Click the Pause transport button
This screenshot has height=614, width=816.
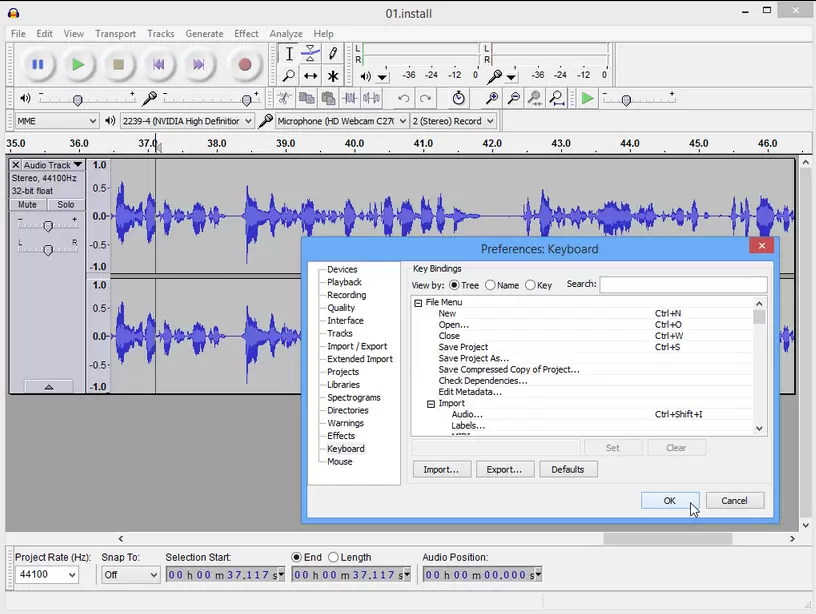pos(37,65)
